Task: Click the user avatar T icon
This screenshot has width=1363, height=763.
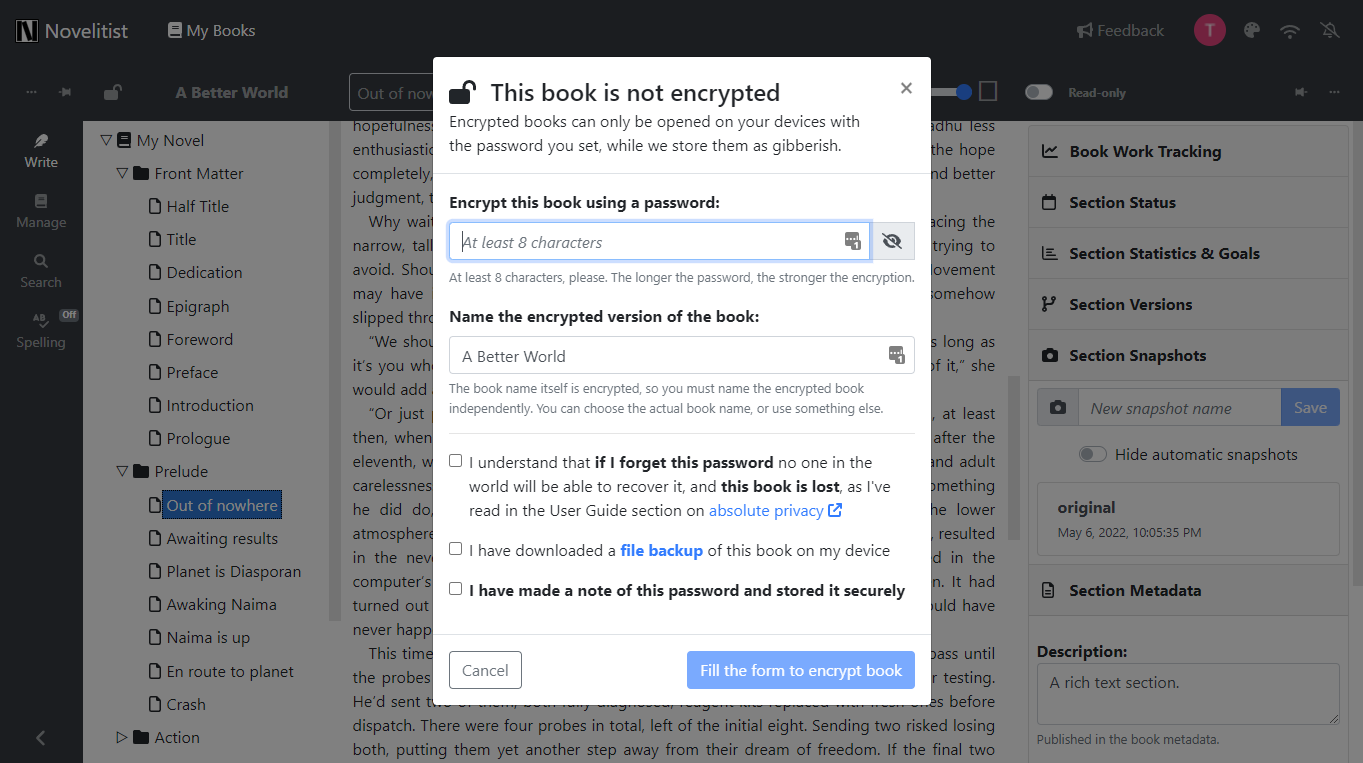Action: pyautogui.click(x=1209, y=30)
